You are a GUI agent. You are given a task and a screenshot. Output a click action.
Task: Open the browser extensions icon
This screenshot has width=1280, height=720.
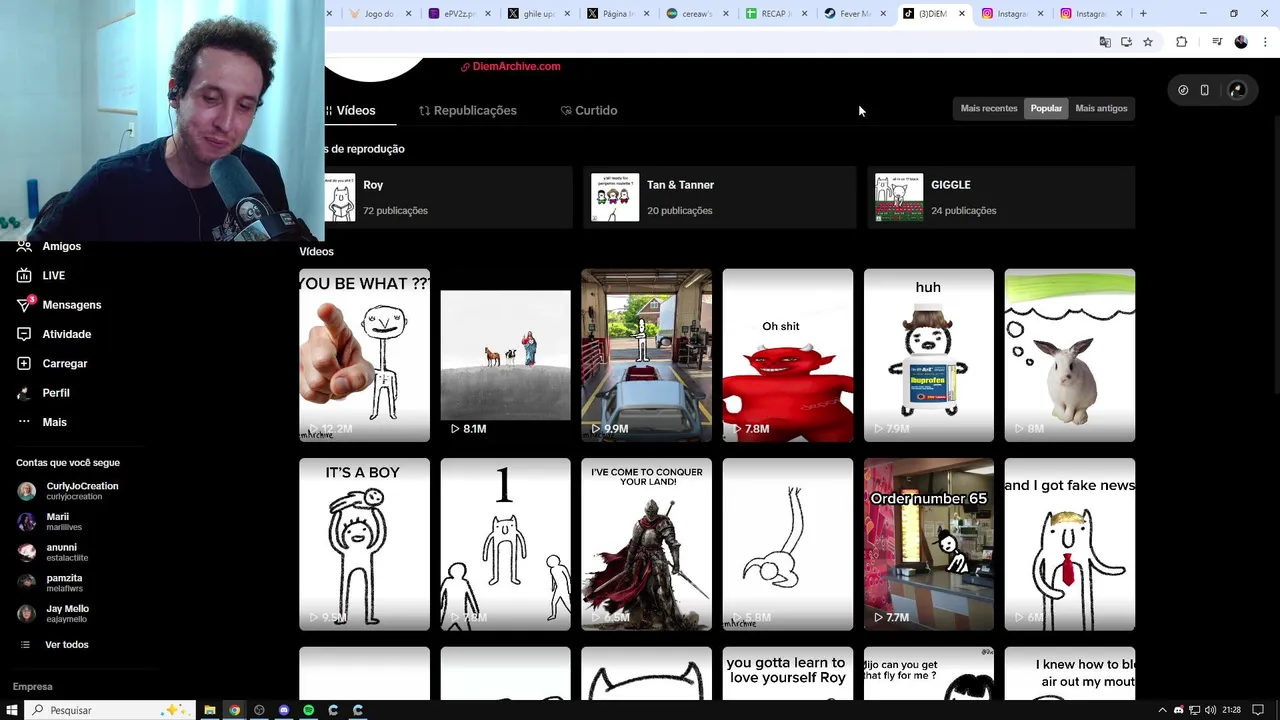pos(1182,42)
